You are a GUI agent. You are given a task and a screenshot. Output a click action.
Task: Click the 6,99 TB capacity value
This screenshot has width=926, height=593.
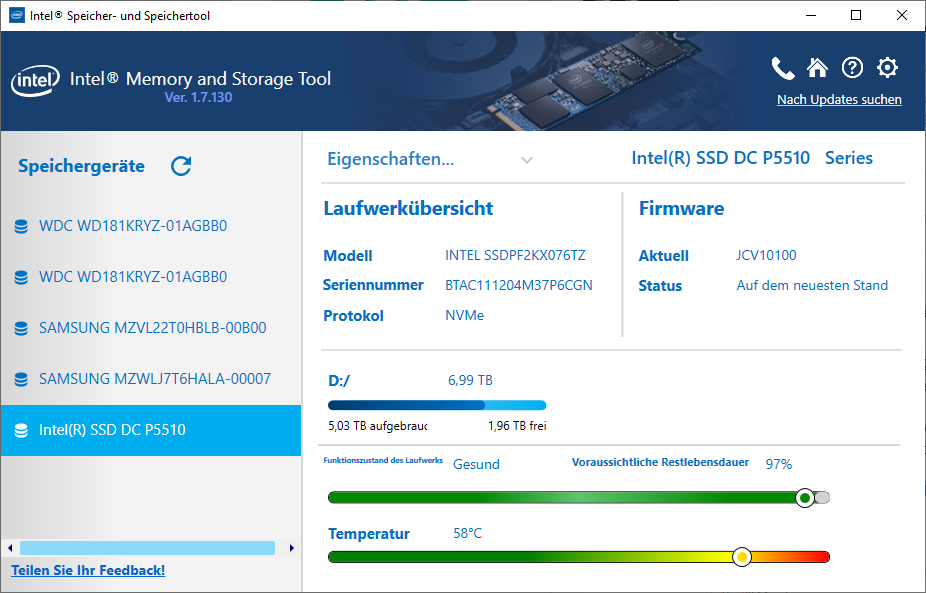point(470,380)
